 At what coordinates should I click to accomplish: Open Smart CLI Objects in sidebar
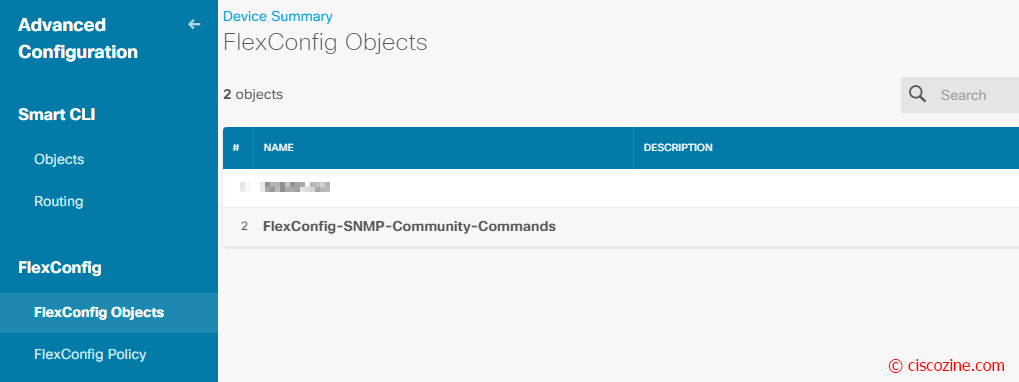click(59, 159)
